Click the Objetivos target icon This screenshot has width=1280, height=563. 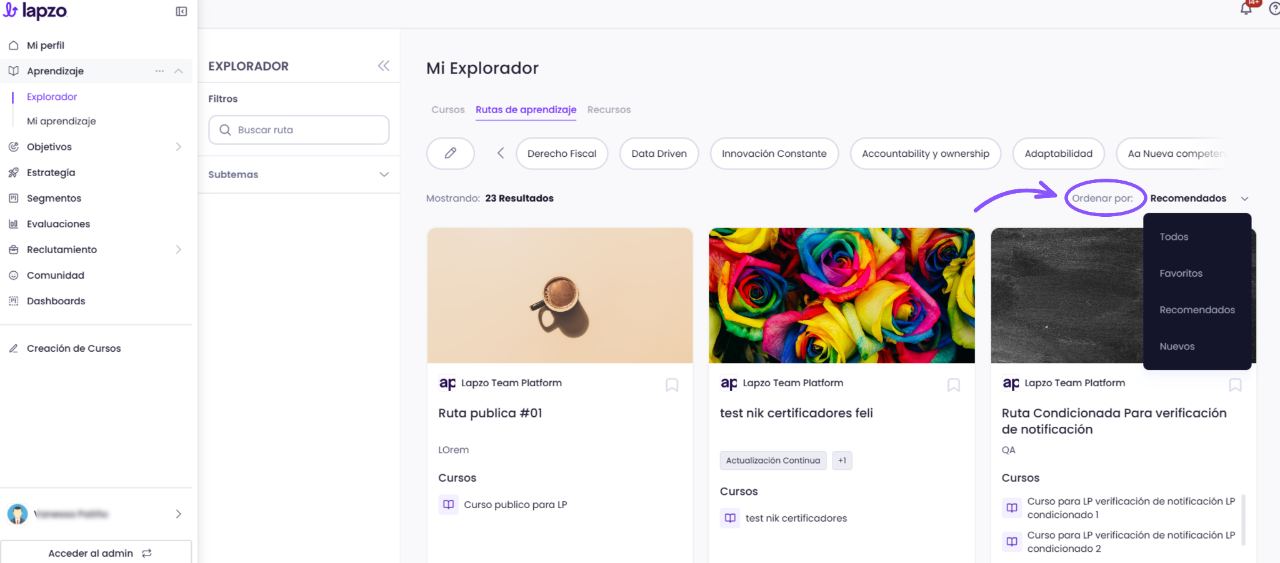tap(13, 147)
